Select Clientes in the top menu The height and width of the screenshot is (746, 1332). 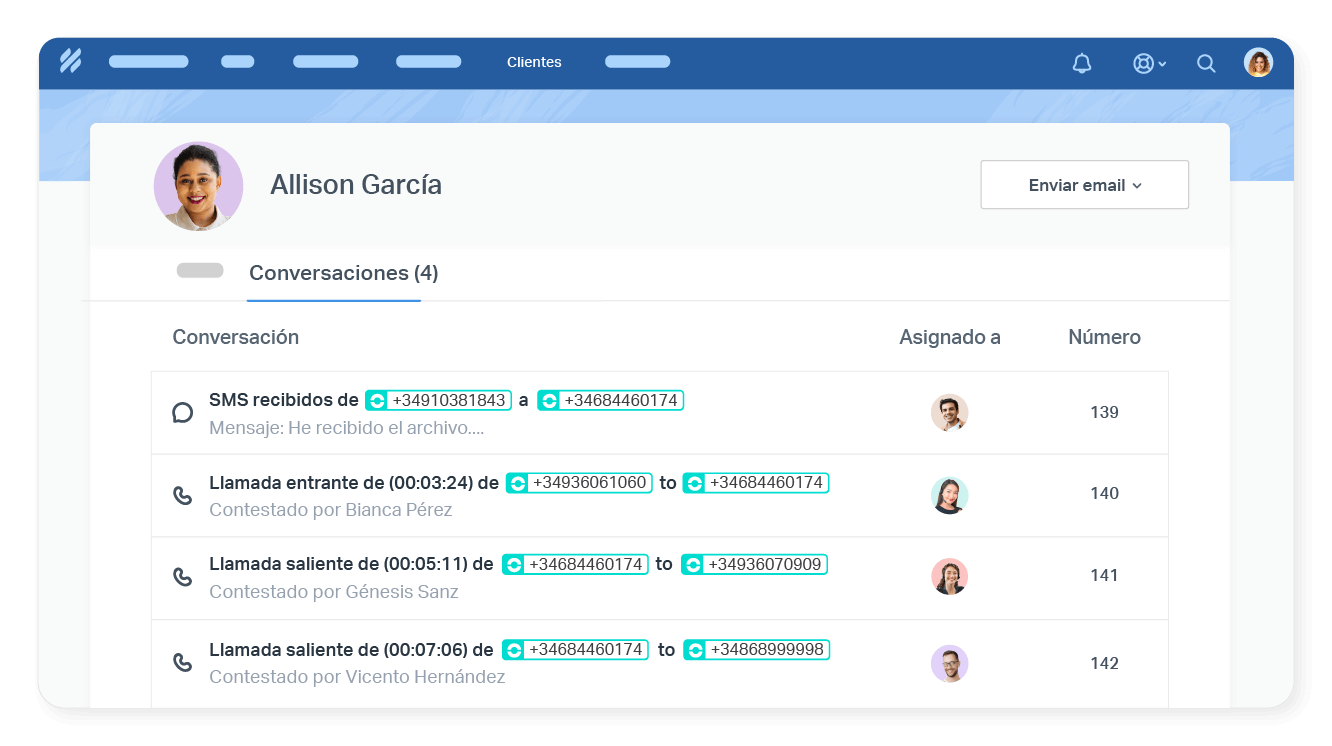click(x=534, y=62)
